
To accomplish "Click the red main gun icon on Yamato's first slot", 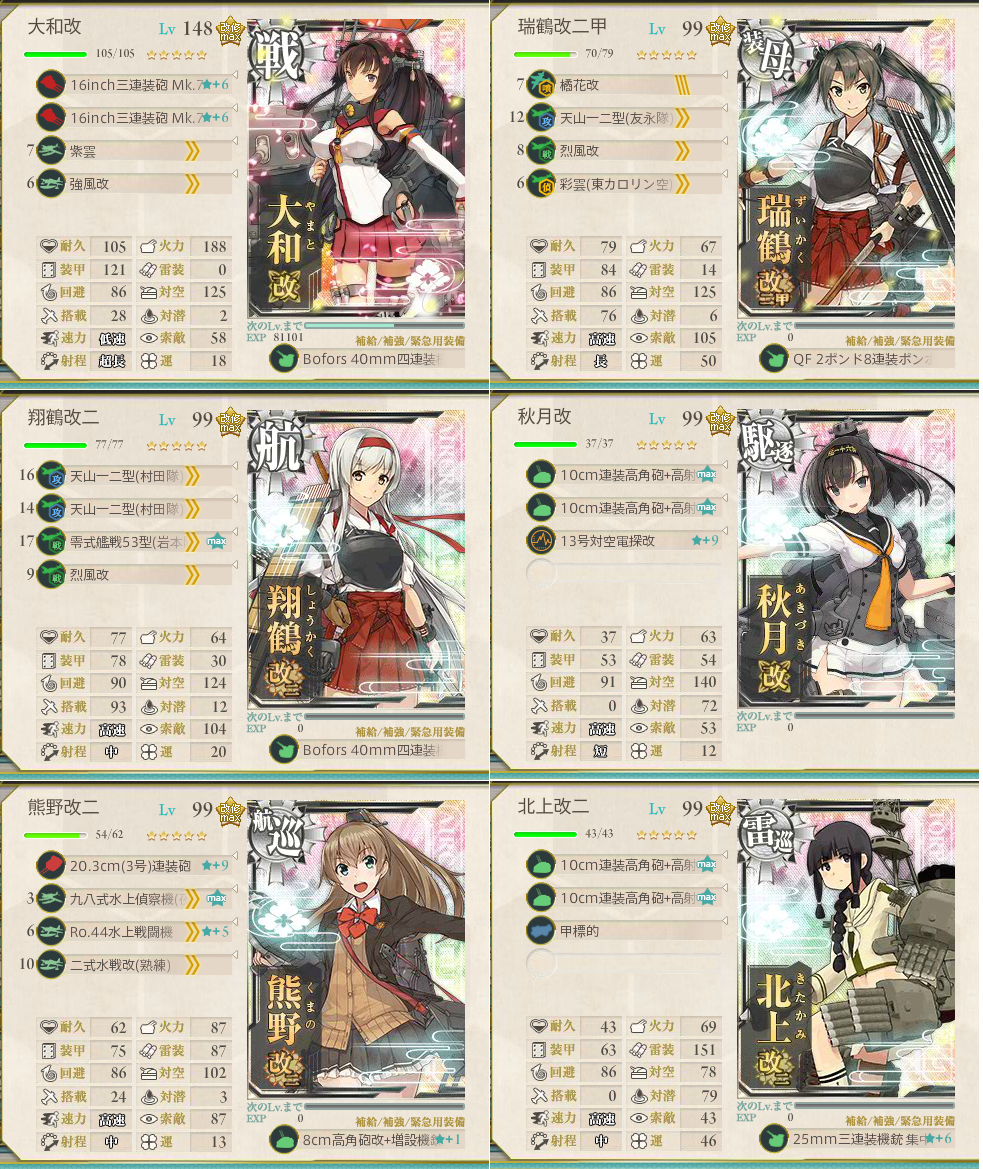I will click(x=51, y=84).
